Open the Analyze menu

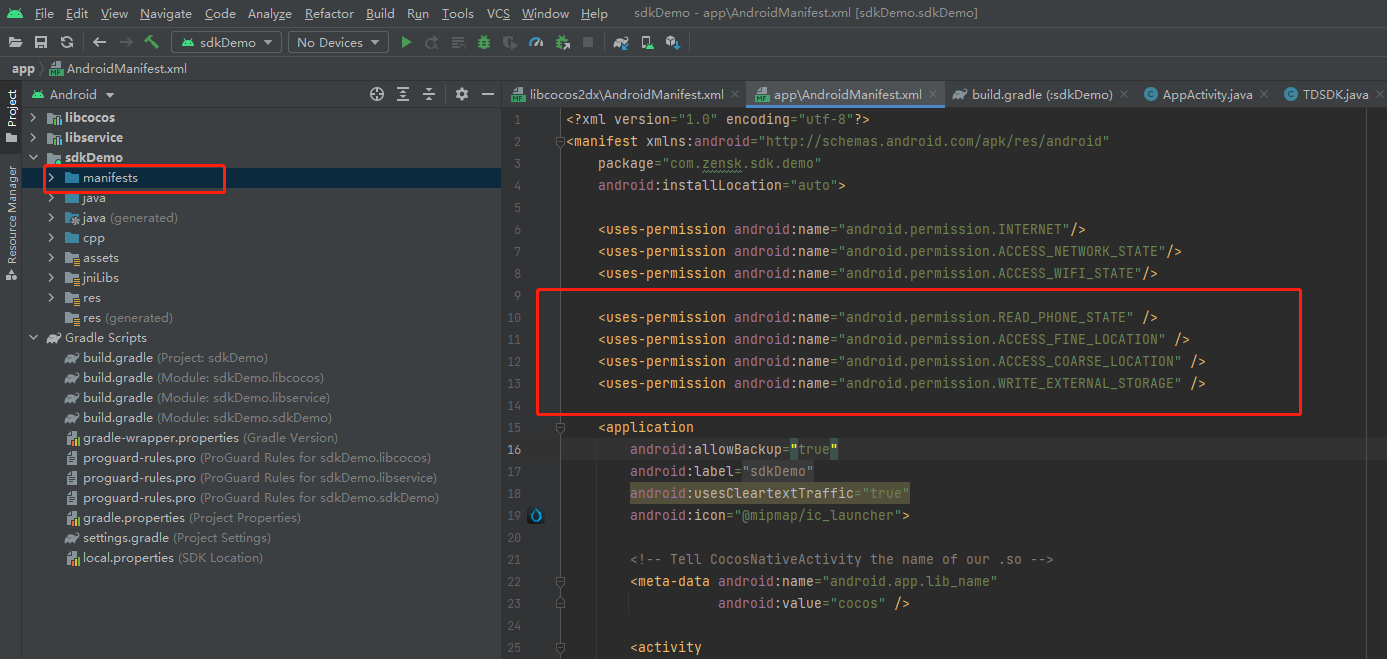click(269, 13)
